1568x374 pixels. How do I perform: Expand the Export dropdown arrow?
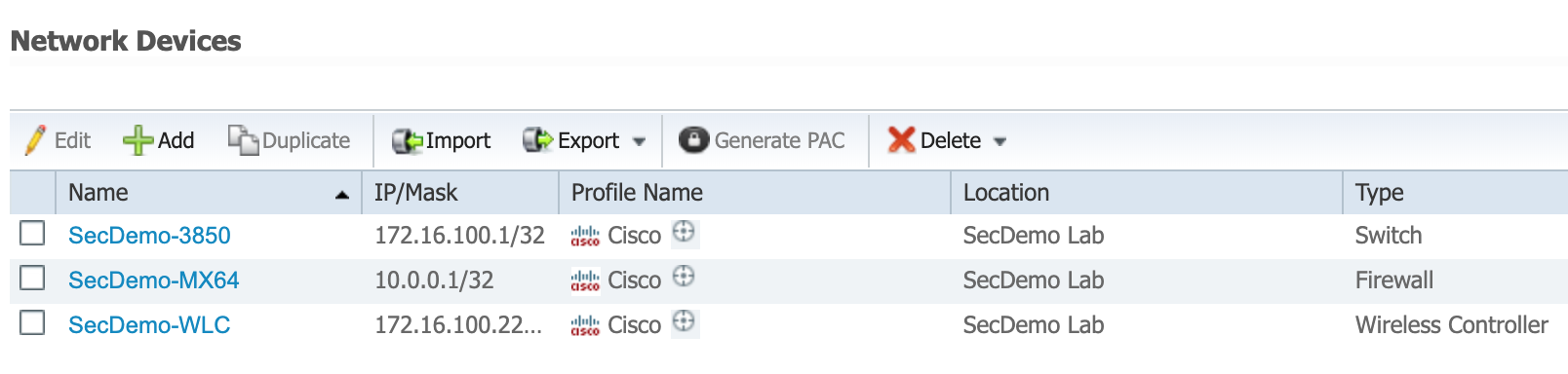click(639, 142)
